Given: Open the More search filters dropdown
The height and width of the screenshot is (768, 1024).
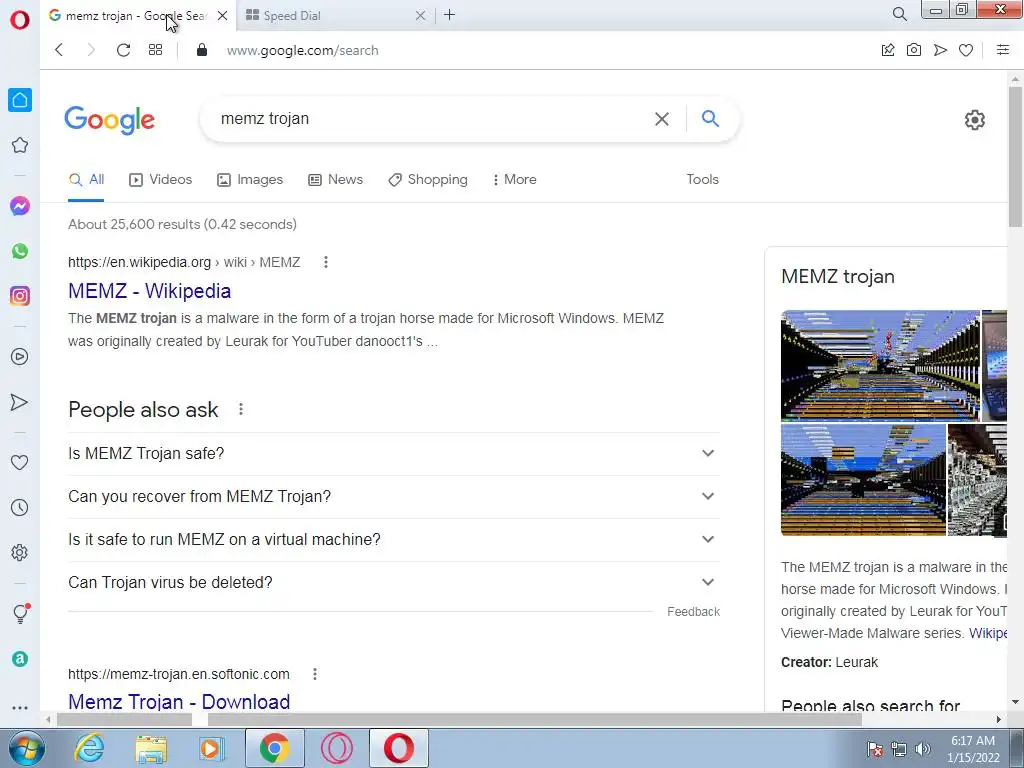Looking at the screenshot, I should [515, 180].
